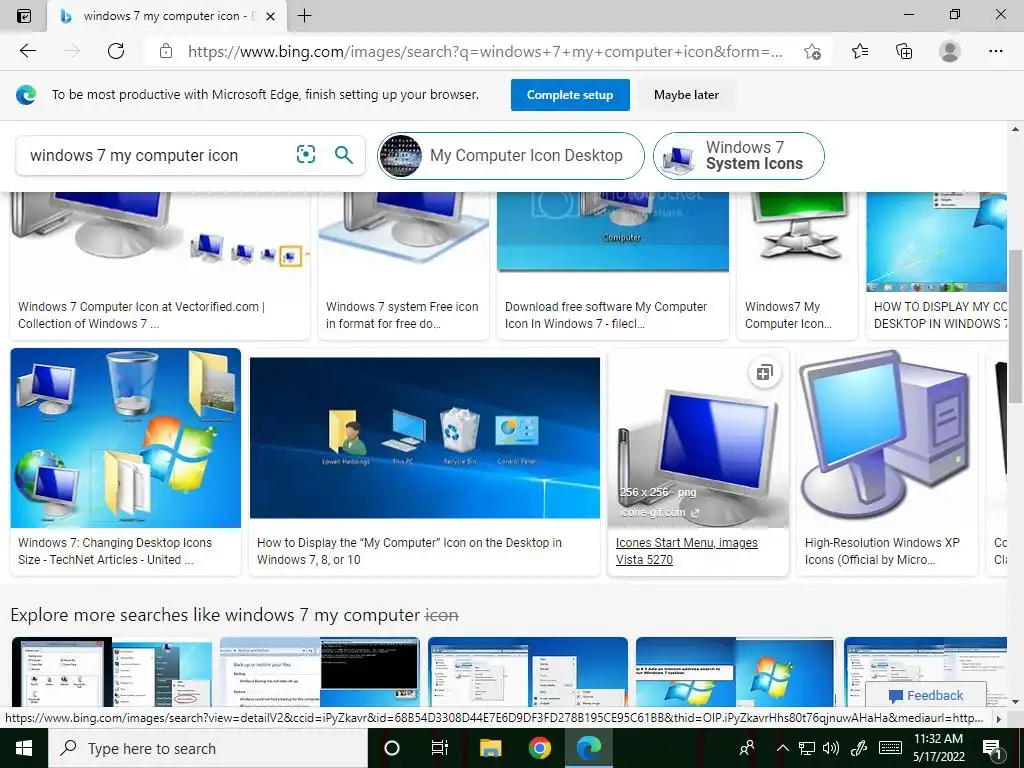Open the Favorites list icon
This screenshot has width=1024, height=768.
[860, 51]
